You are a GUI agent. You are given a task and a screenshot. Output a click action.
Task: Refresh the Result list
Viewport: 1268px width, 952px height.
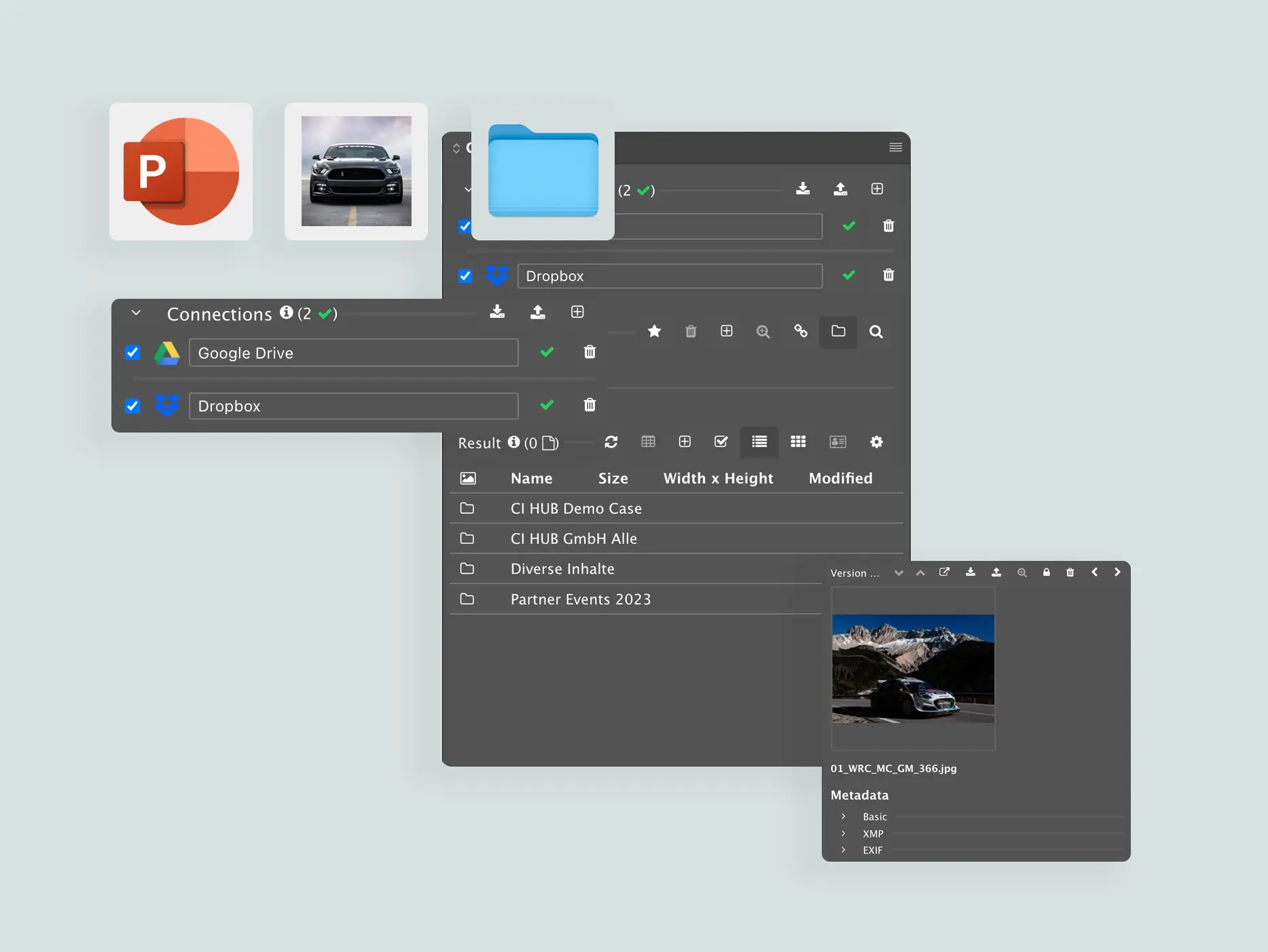[611, 442]
